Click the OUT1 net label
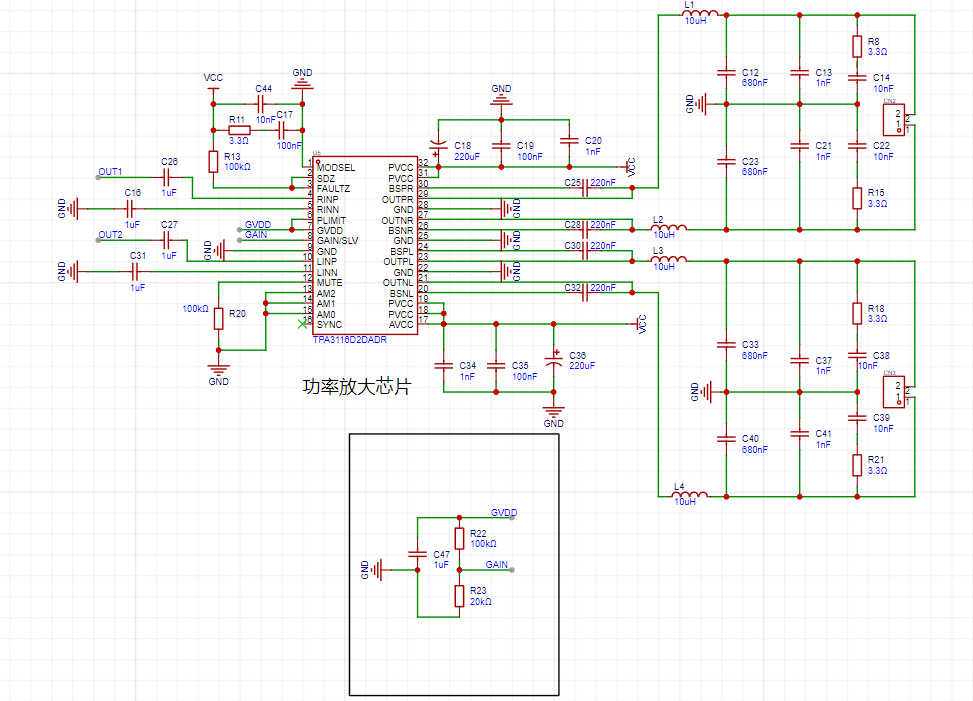The width and height of the screenshot is (973, 701). click(x=110, y=171)
